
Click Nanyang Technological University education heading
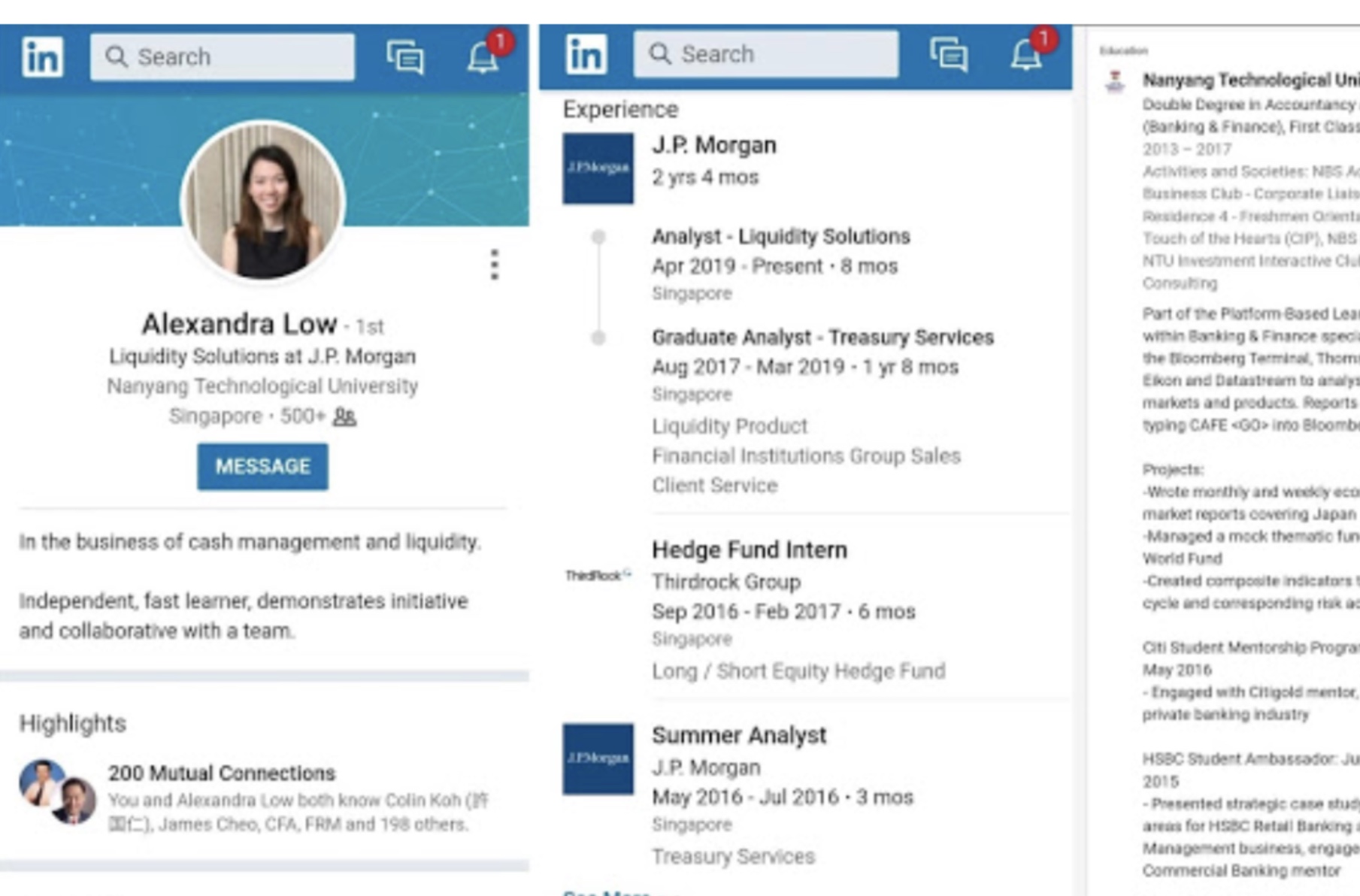[x=1251, y=80]
